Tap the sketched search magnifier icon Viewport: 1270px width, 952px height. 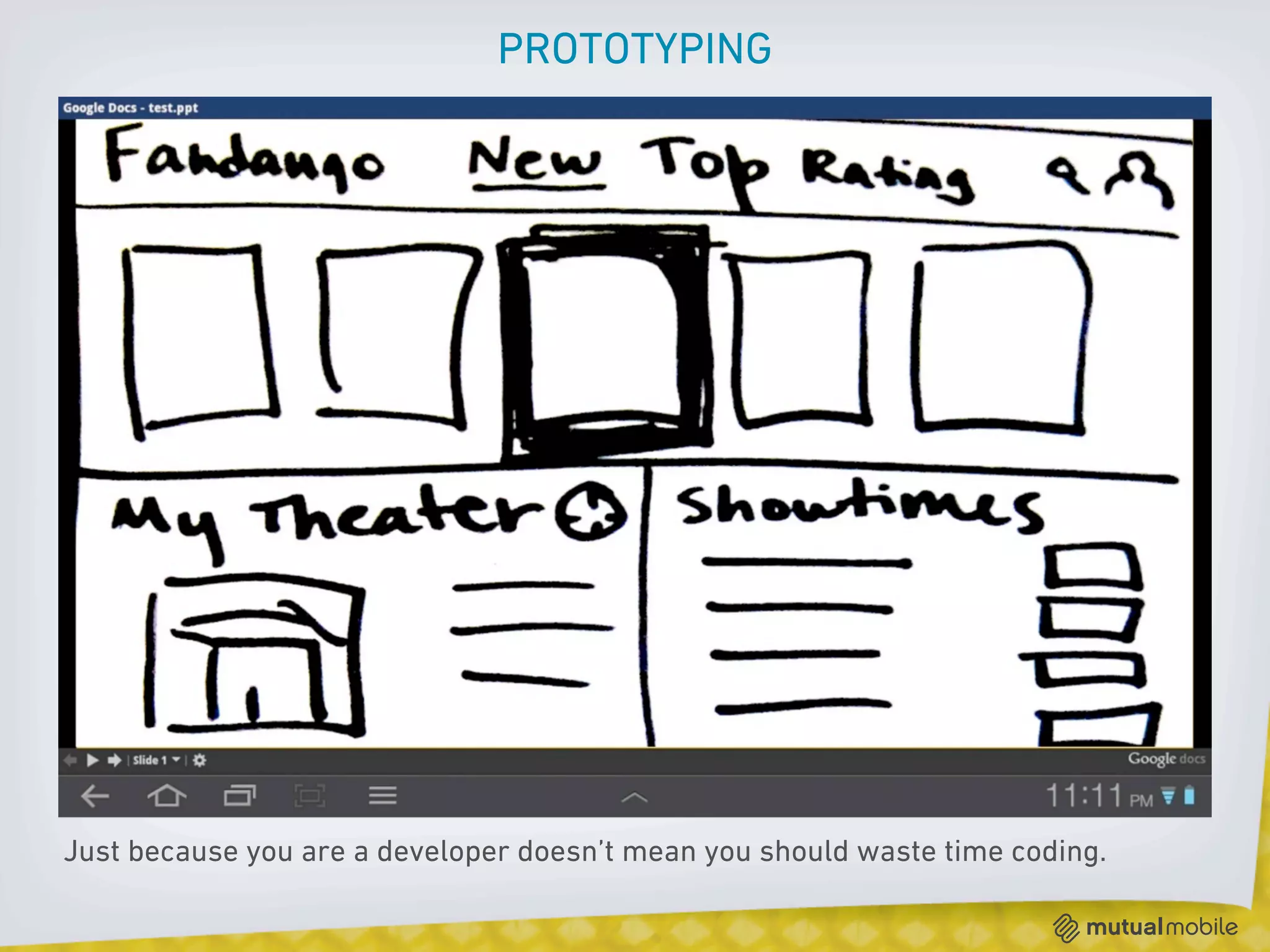pyautogui.click(x=1067, y=175)
